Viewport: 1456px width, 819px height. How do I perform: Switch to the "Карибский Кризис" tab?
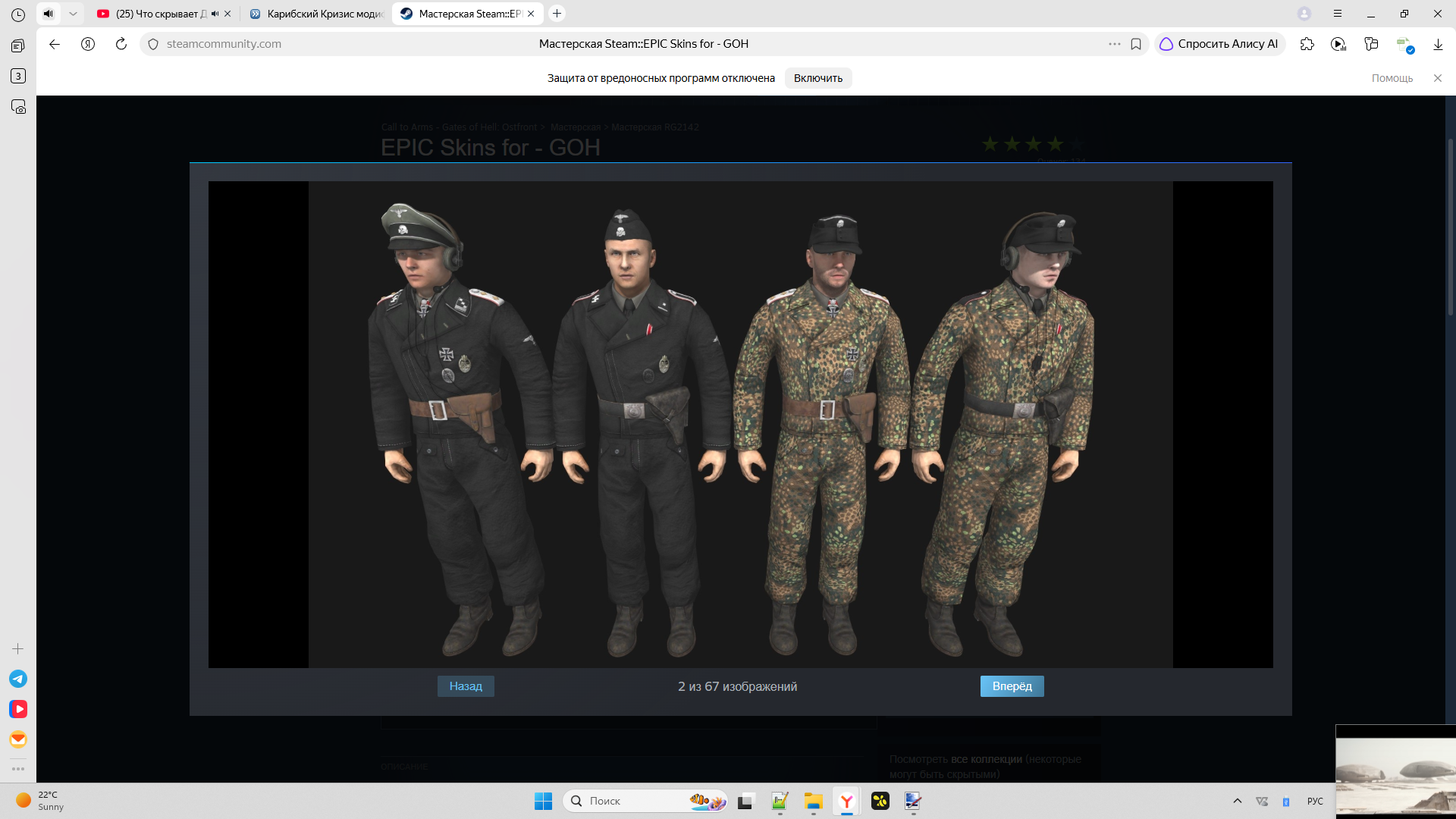pos(317,14)
